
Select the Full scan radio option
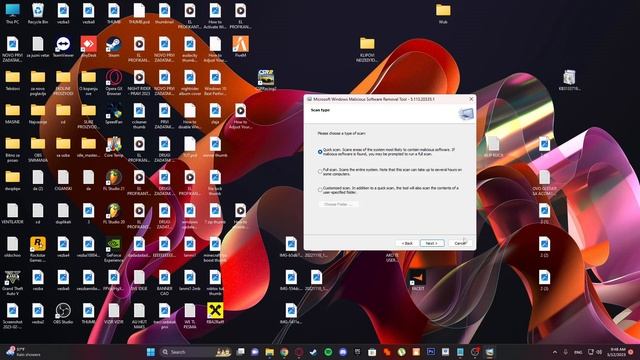tap(320, 172)
